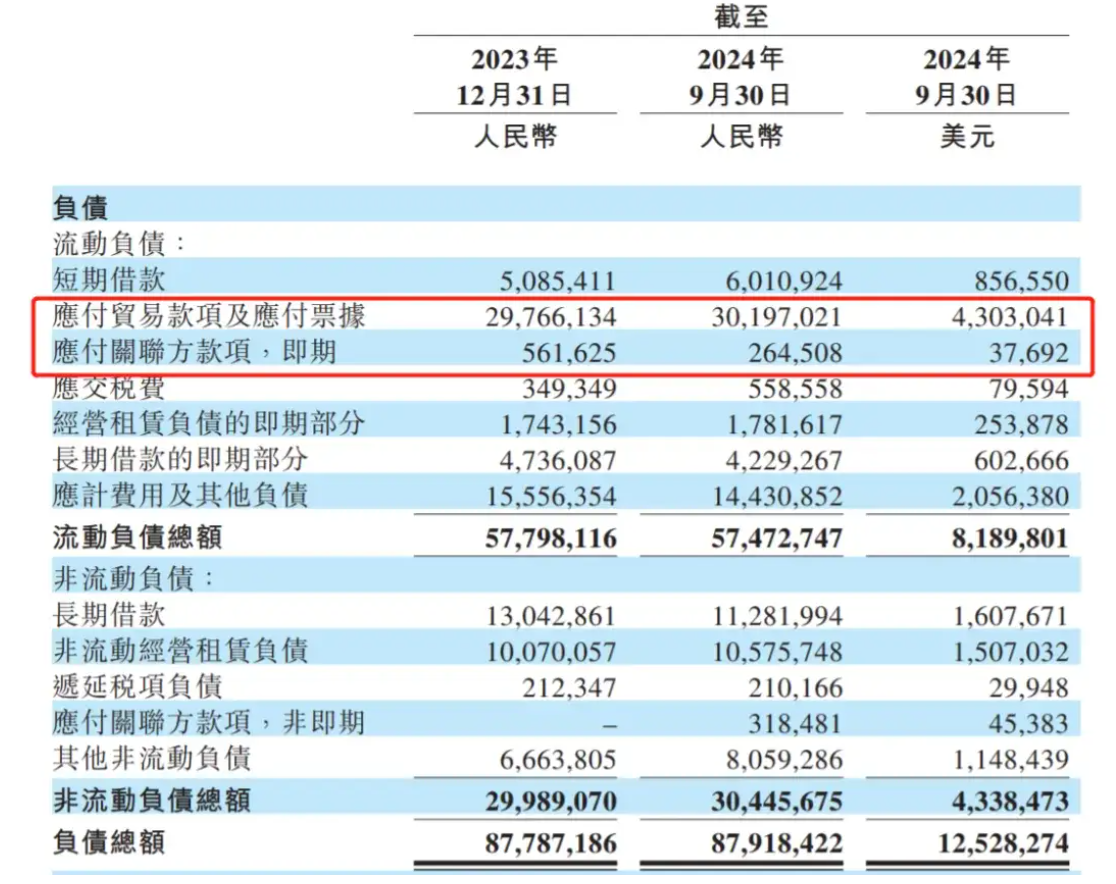Click the value 4,303,041
The width and height of the screenshot is (1116, 884).
coord(1010,317)
